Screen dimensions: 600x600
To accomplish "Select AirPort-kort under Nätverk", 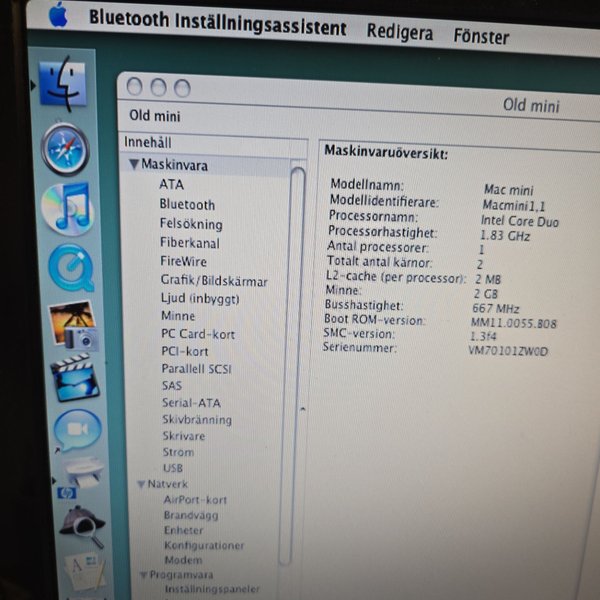I will coord(195,500).
